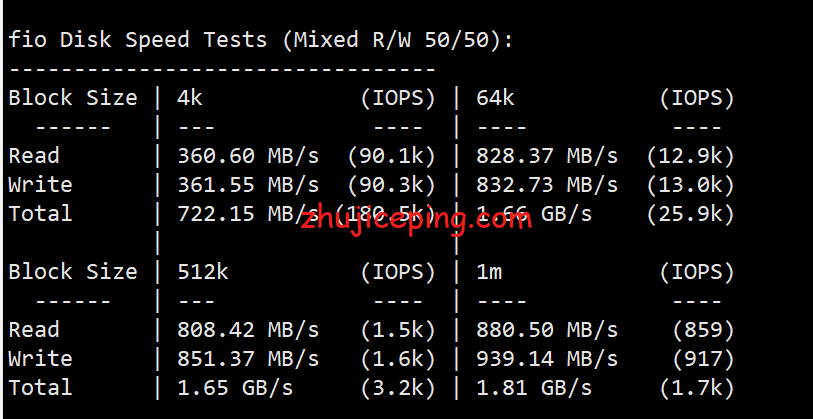Click the fio Disk Speed Tests heading
This screenshot has width=813, height=419.
pos(261,40)
